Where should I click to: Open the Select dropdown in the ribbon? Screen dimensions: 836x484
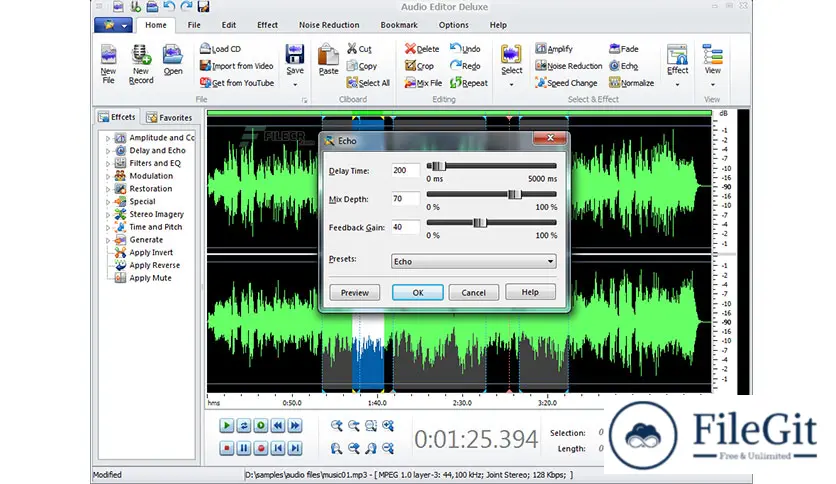tap(511, 84)
